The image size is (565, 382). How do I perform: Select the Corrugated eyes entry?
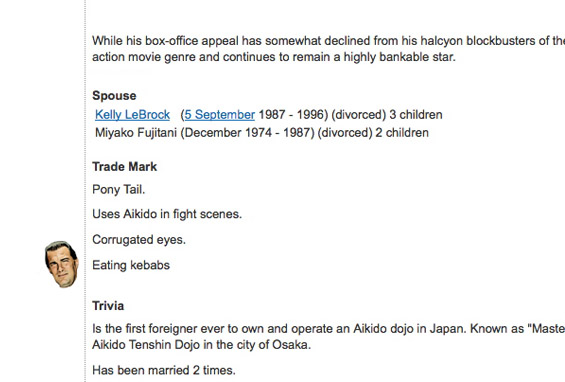point(139,240)
